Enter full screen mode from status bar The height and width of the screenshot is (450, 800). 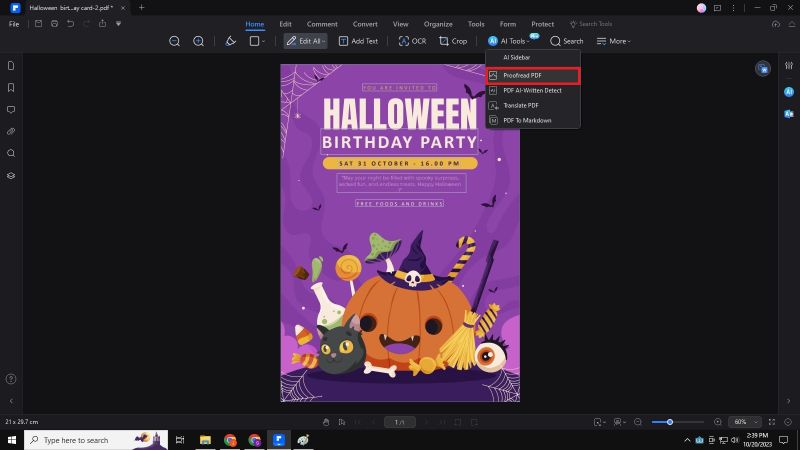point(772,422)
